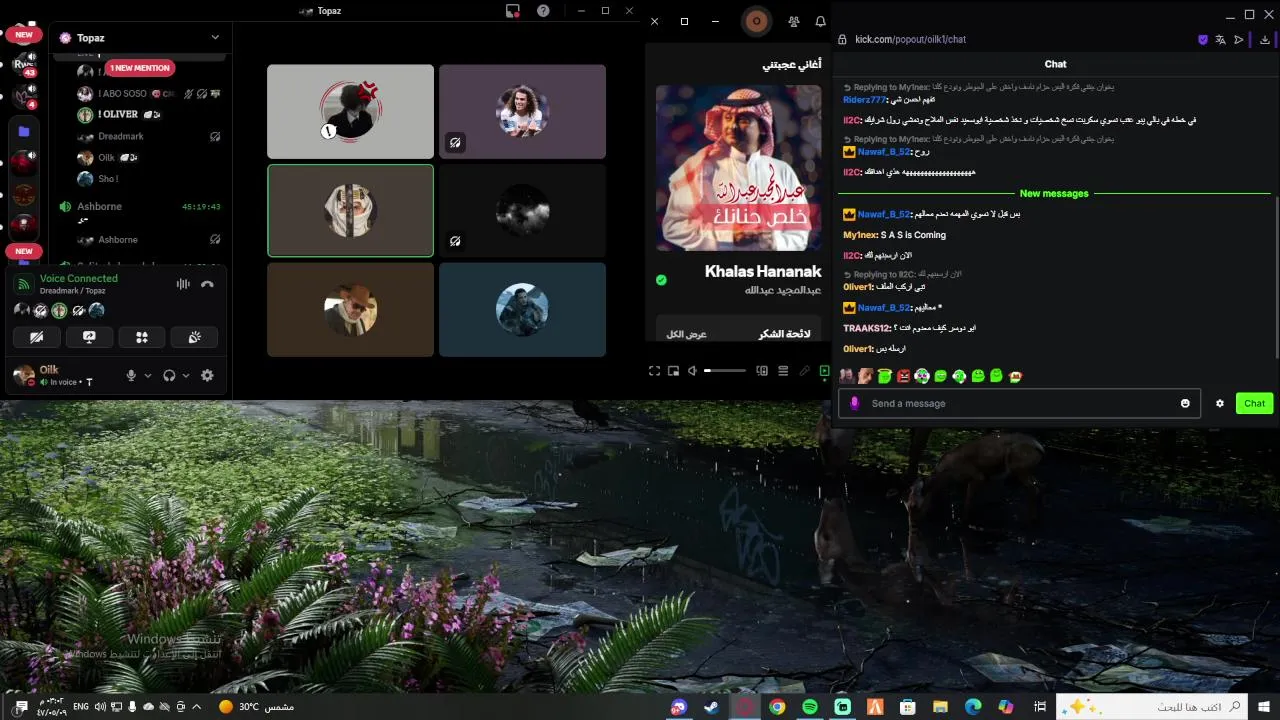Deafen audio with the headphones button
The image size is (1280, 720).
(x=169, y=376)
